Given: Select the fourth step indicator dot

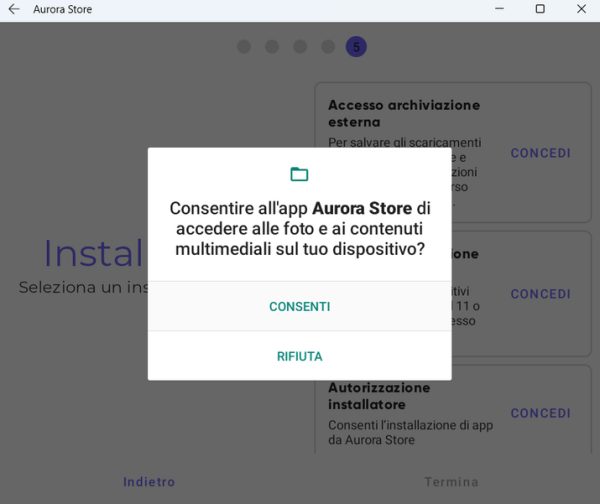Looking at the screenshot, I should tap(328, 47).
